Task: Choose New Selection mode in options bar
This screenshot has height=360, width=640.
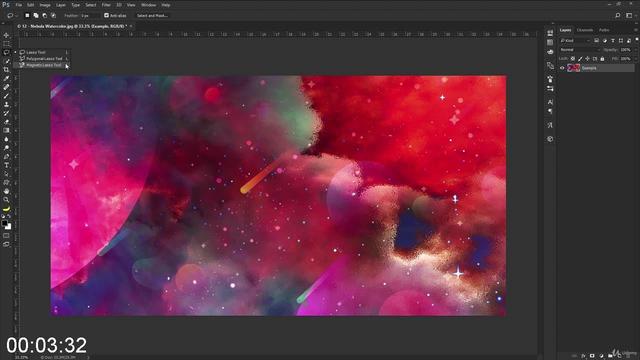Action: pos(27,16)
